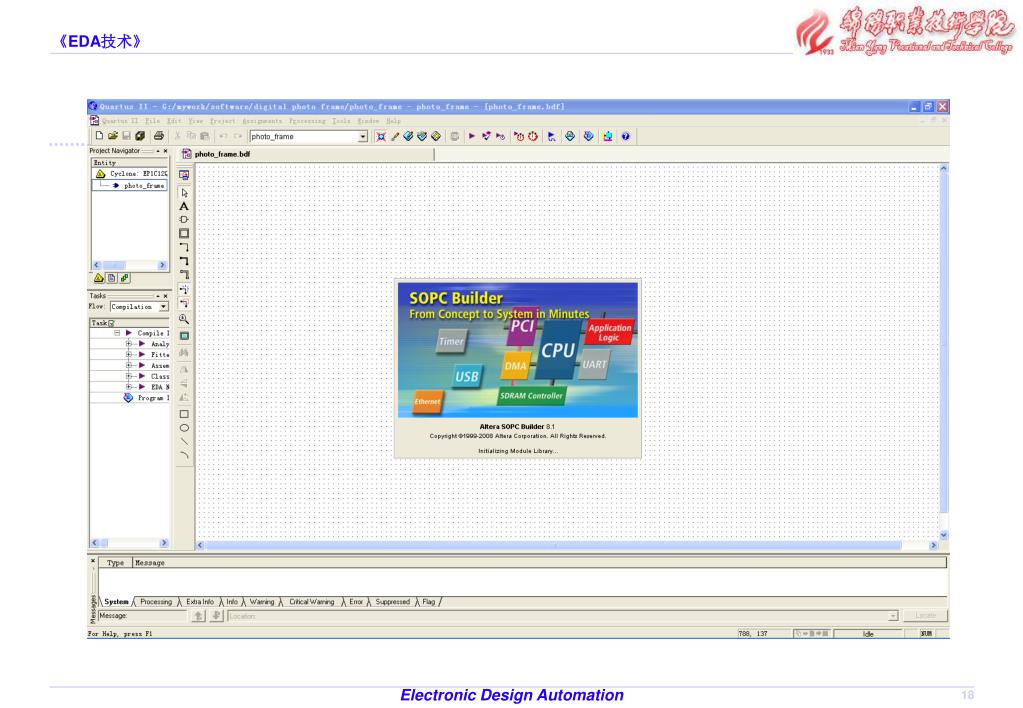
Task: Click the Full Screen icon in tool palette
Action: (185, 335)
